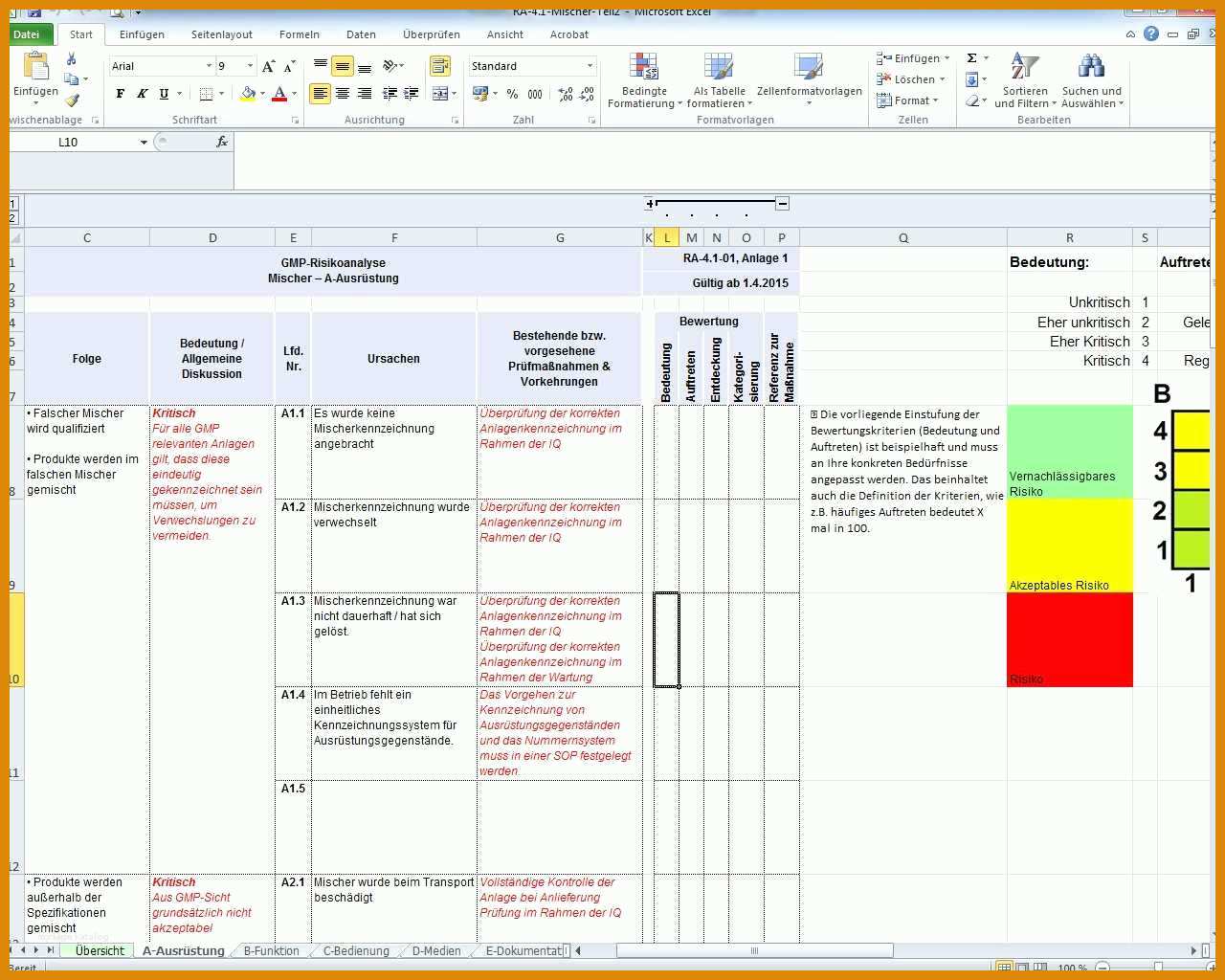Switch to the Seitenlayout ribbon tab
The height and width of the screenshot is (980, 1225).
[x=222, y=34]
